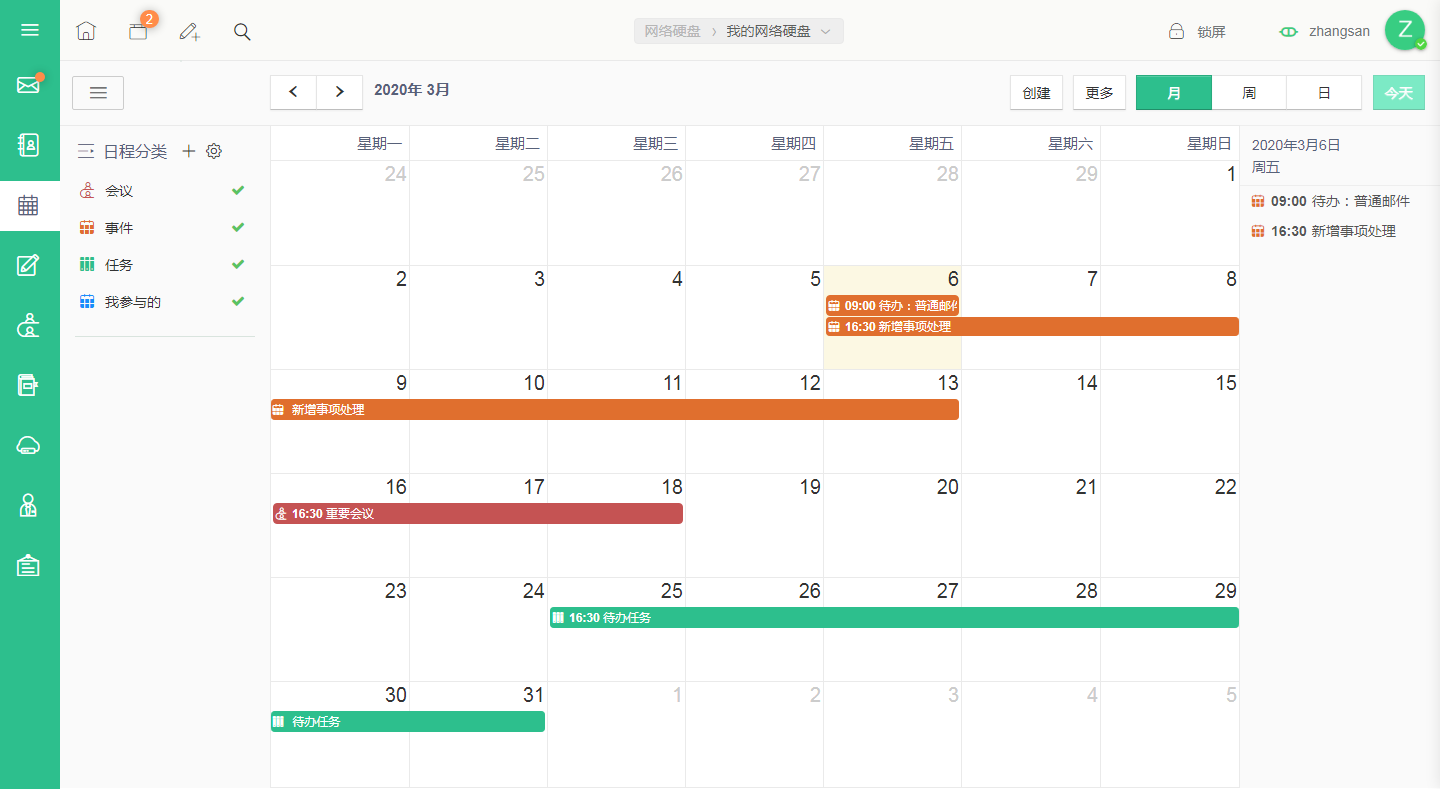Click the online status icon beside zhangsan
Image resolution: width=1440 pixels, height=789 pixels.
coord(1289,31)
